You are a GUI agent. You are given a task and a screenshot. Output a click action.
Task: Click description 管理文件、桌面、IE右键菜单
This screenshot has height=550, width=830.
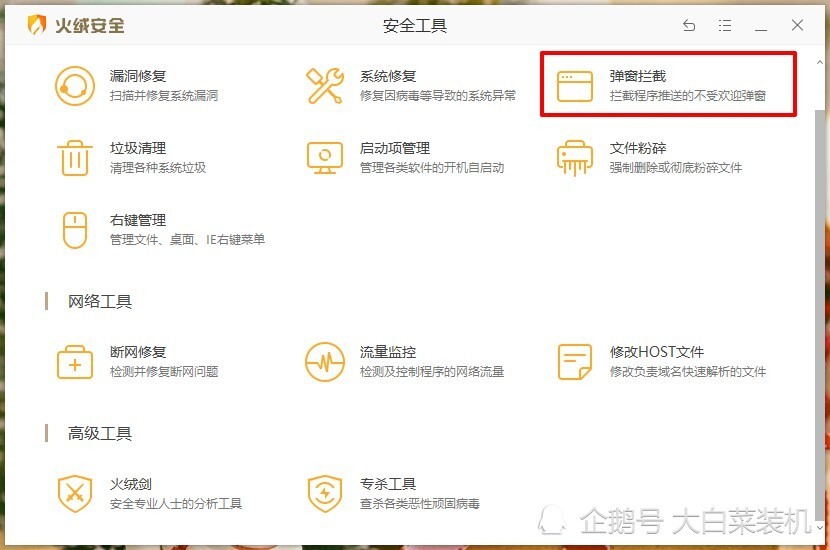[187, 240]
